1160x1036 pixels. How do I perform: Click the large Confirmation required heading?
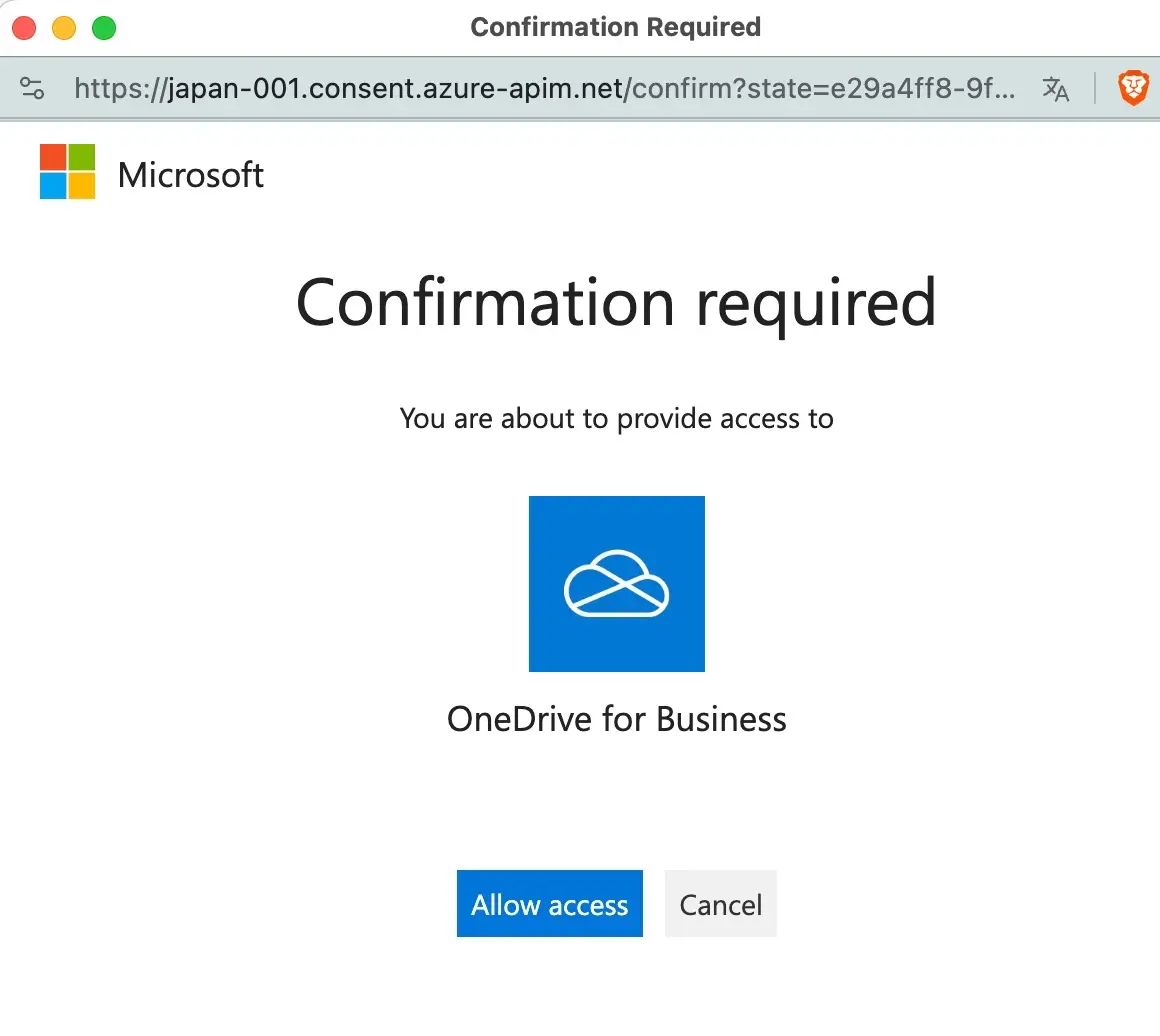(x=616, y=301)
